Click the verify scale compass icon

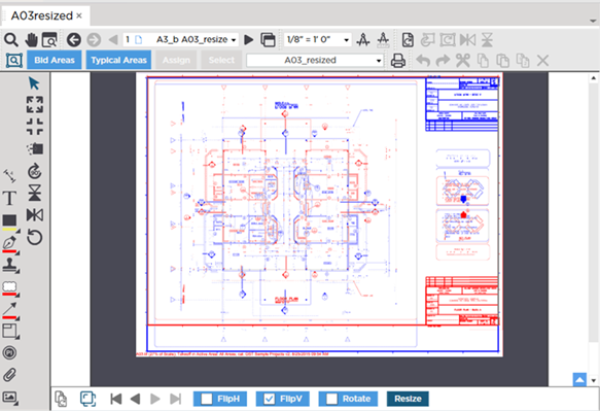click(383, 39)
